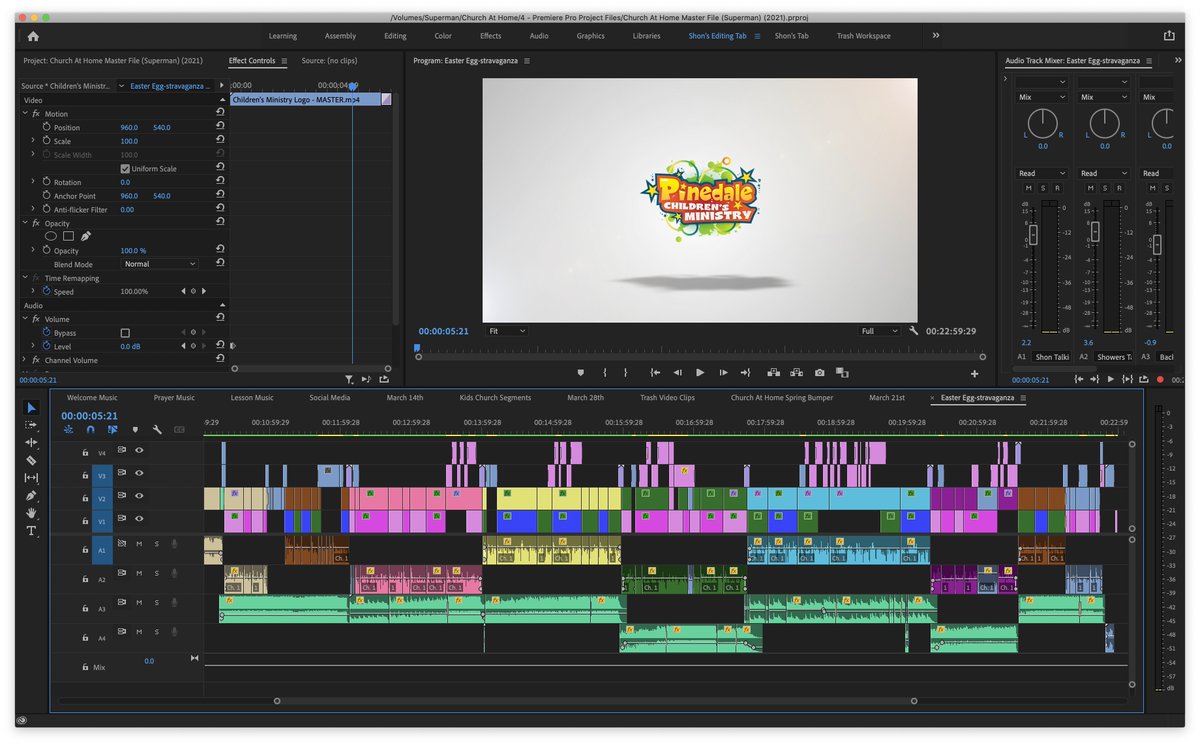Image resolution: width=1200 pixels, height=745 pixels.
Task: Select the Ripple Edit tool
Action: (x=31, y=442)
